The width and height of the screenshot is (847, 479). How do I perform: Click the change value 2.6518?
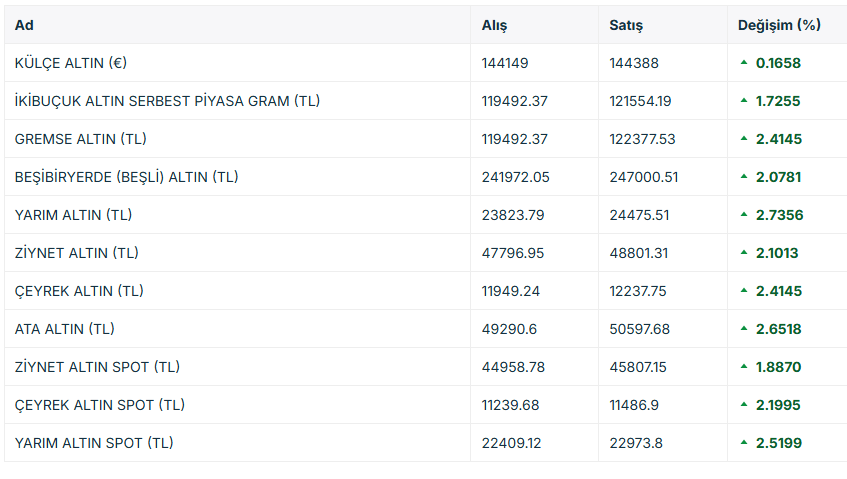point(778,329)
